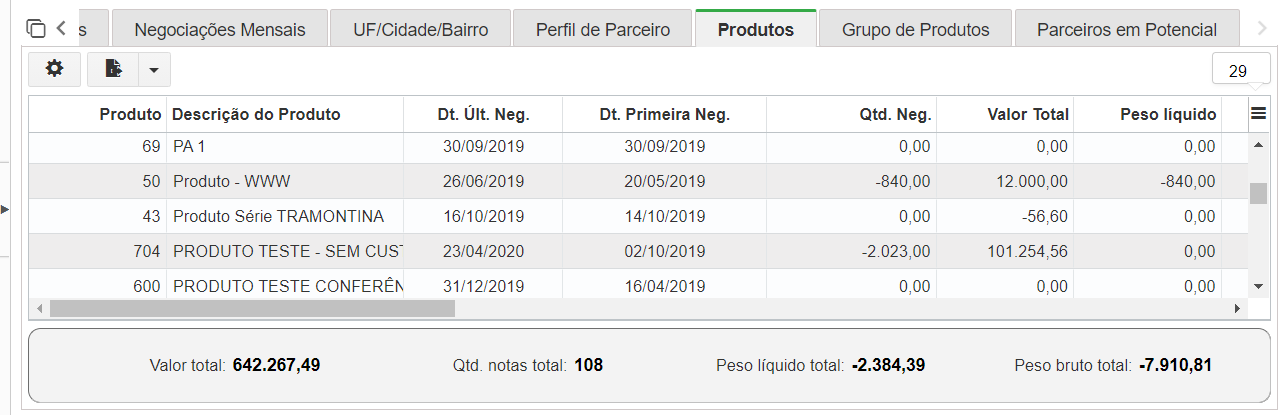Image resolution: width=1285 pixels, height=415 pixels.
Task: Open the grid column menu icon
Action: [1259, 114]
